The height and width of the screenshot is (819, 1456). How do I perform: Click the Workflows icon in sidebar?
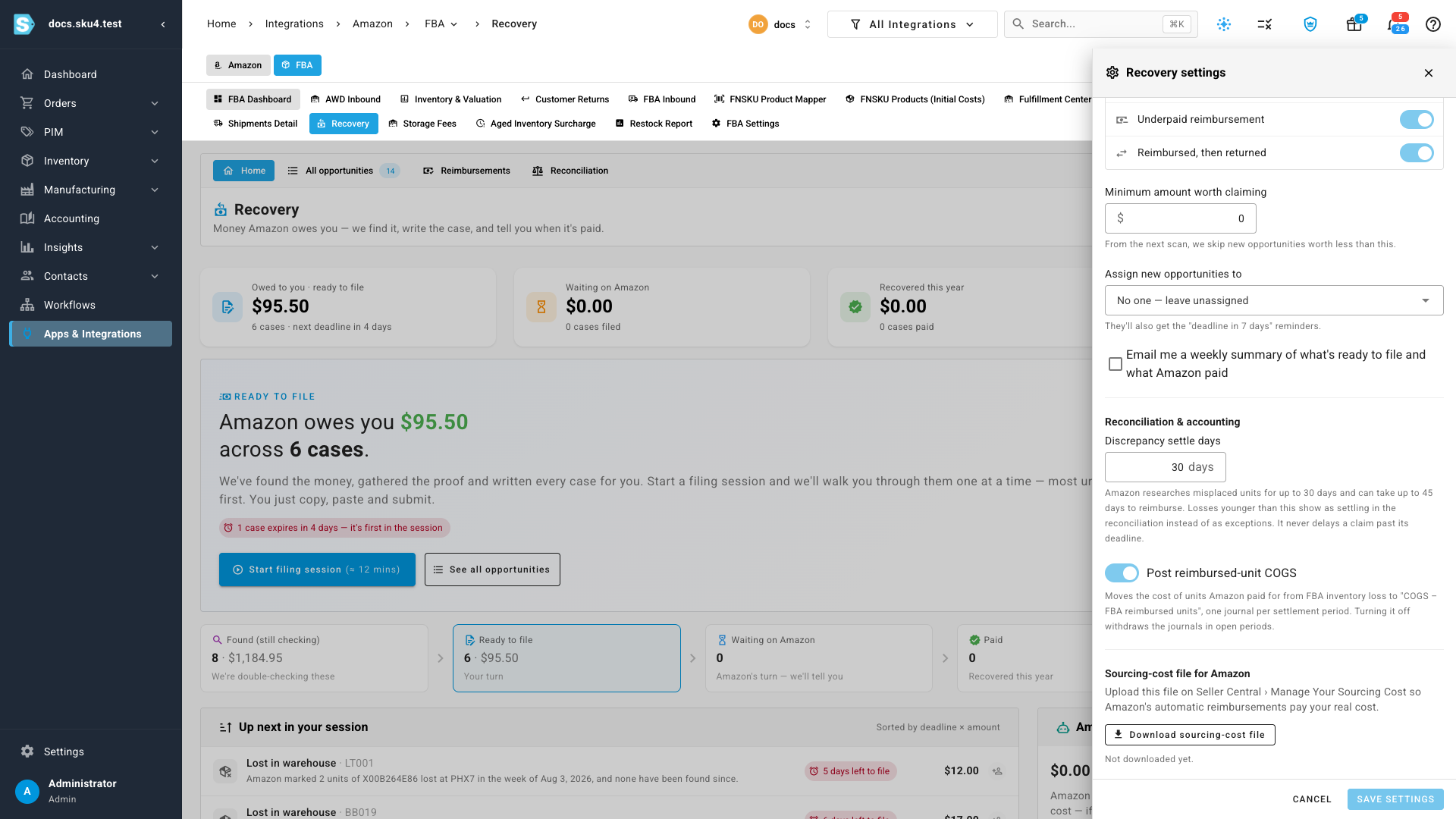[27, 305]
